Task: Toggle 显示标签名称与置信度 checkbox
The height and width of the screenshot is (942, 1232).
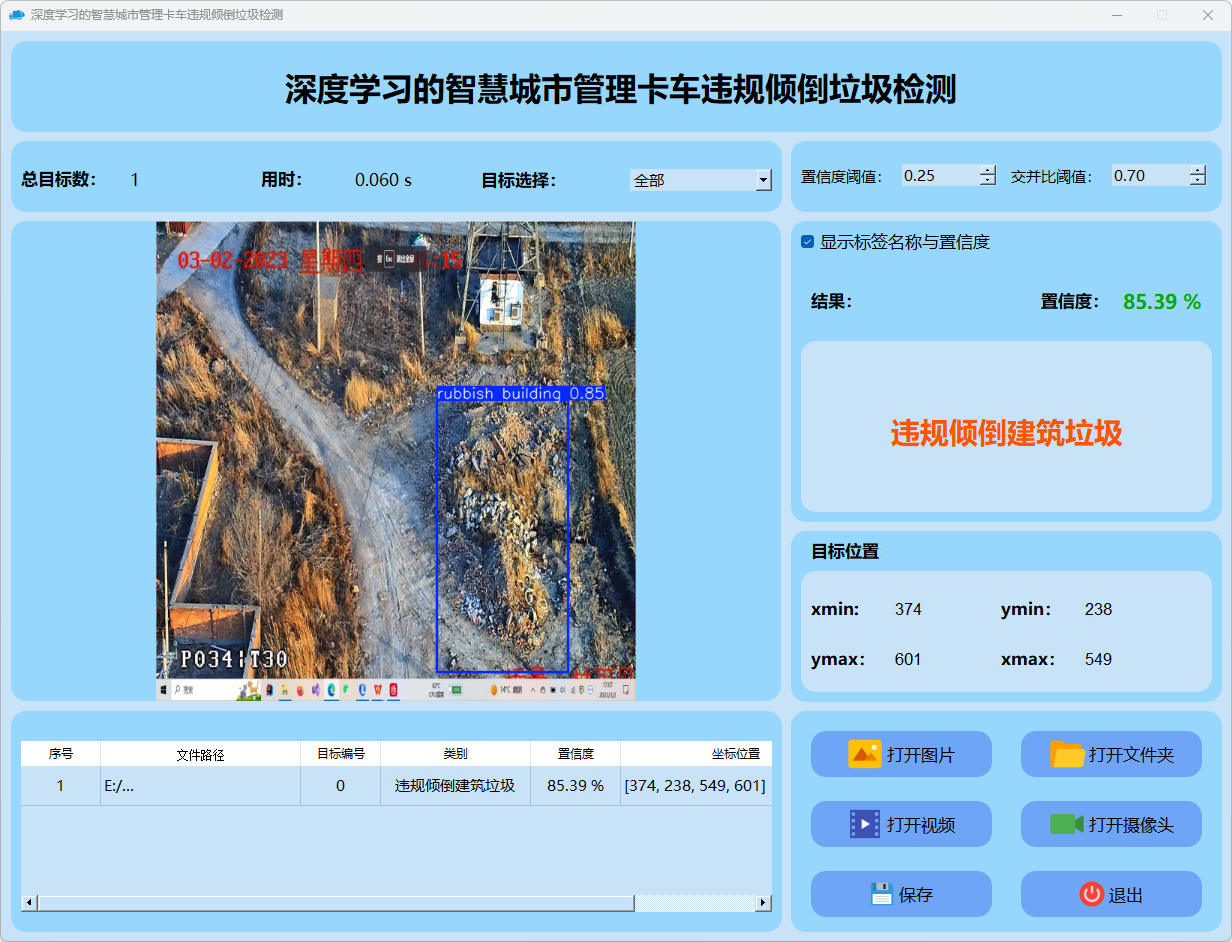Action: click(808, 242)
